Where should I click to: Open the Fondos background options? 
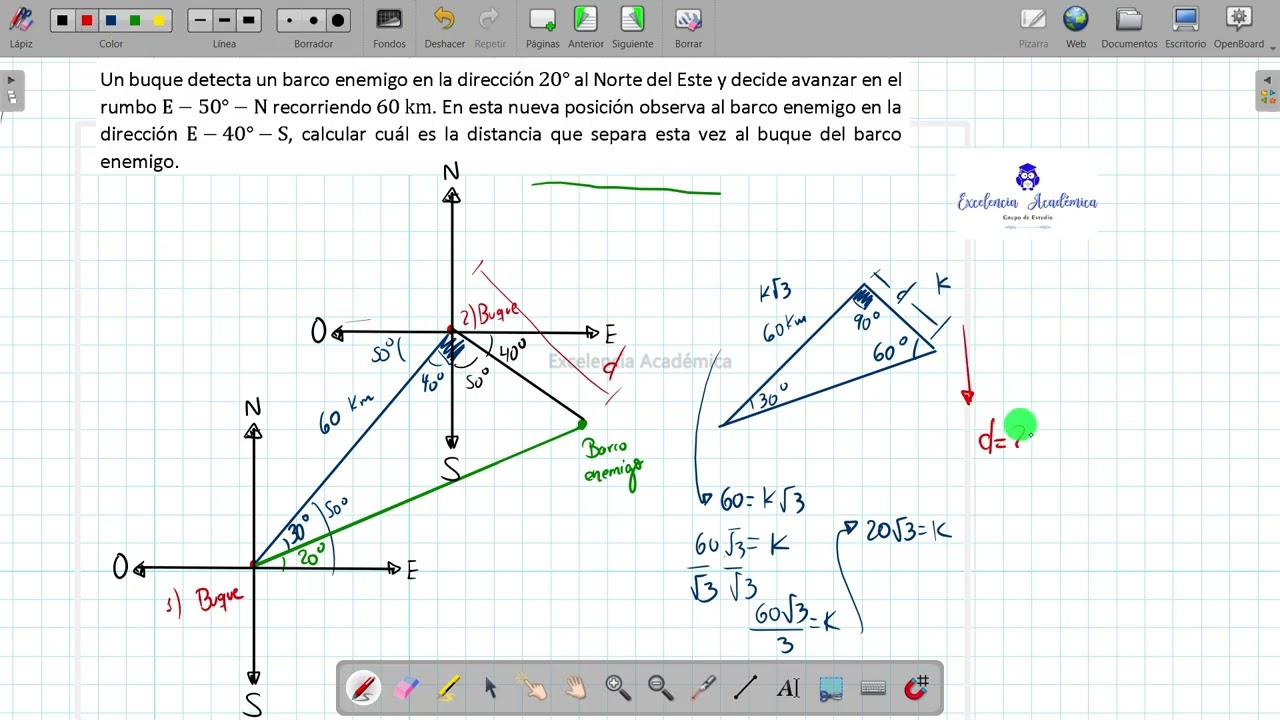pos(389,27)
